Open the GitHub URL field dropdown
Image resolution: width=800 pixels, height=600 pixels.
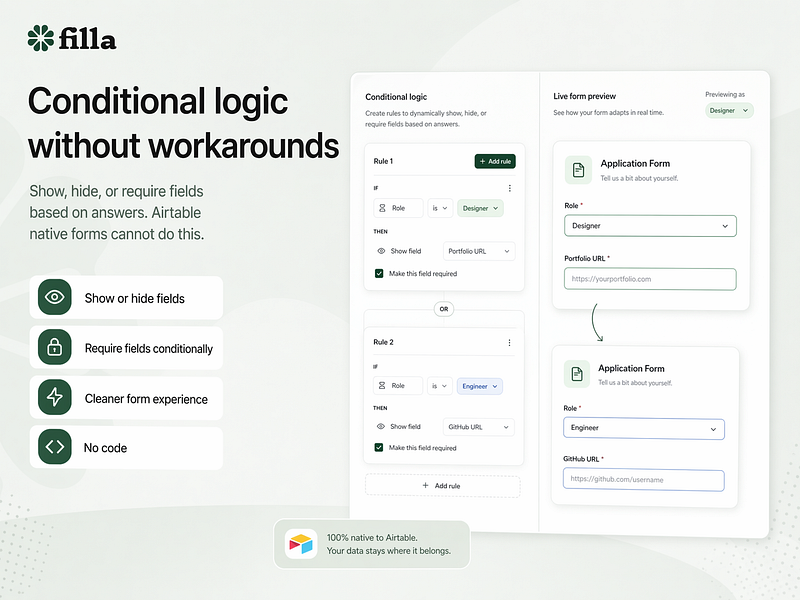click(478, 427)
